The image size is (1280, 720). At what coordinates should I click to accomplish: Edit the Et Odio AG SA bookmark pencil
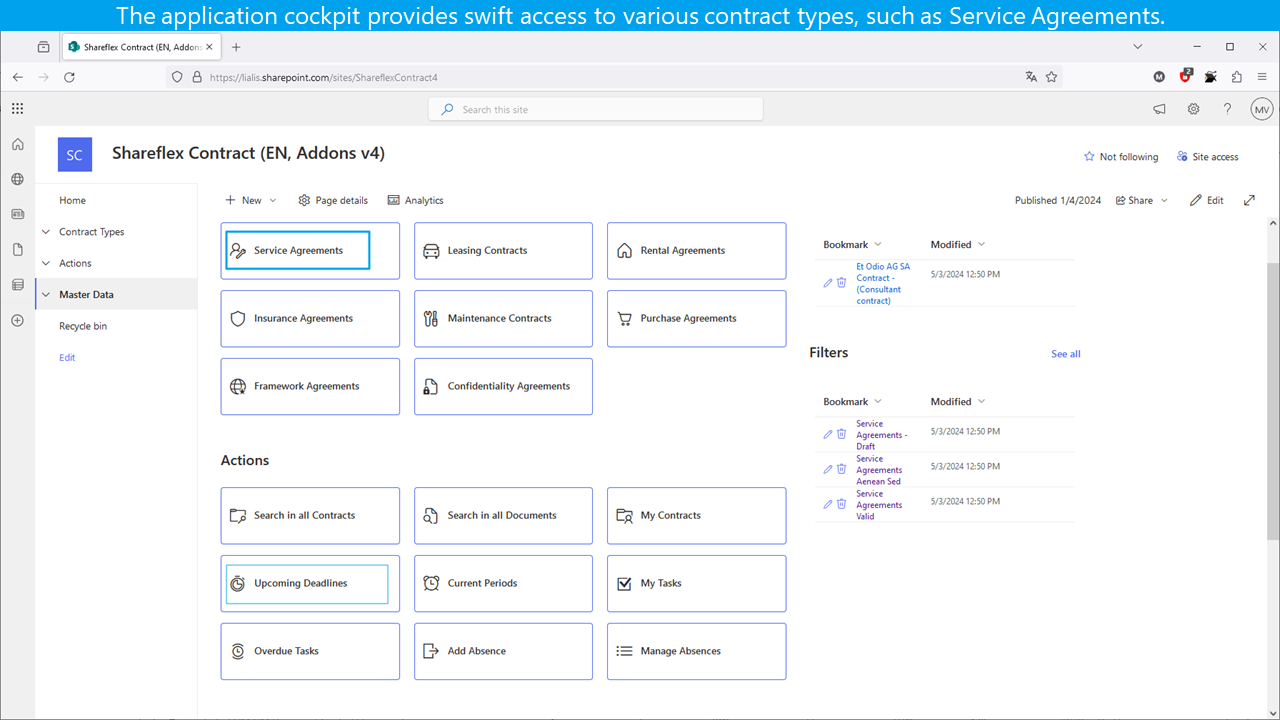(x=828, y=283)
